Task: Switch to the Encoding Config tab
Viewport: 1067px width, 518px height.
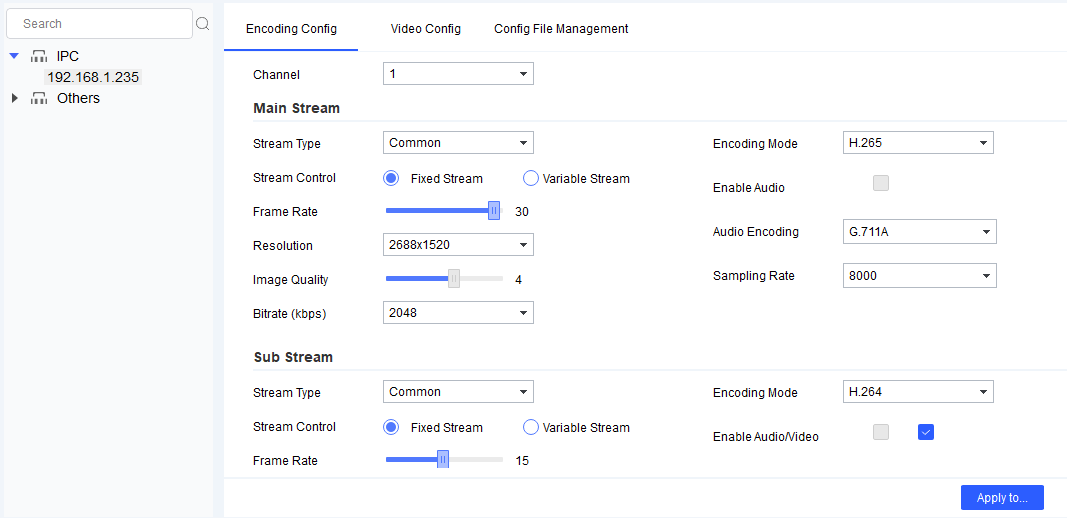Action: 291,29
